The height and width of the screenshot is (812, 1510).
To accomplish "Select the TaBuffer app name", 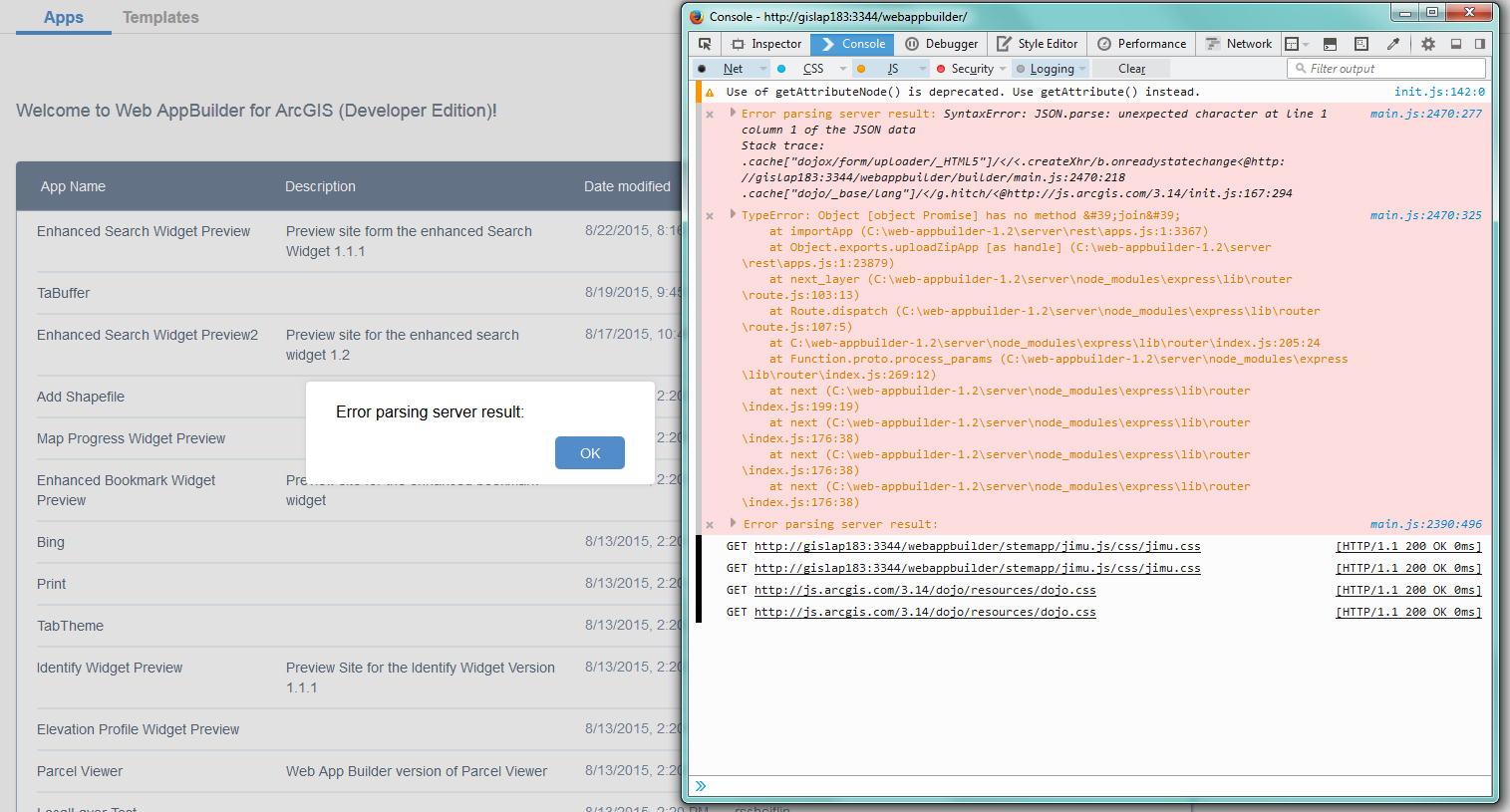I will [x=63, y=293].
